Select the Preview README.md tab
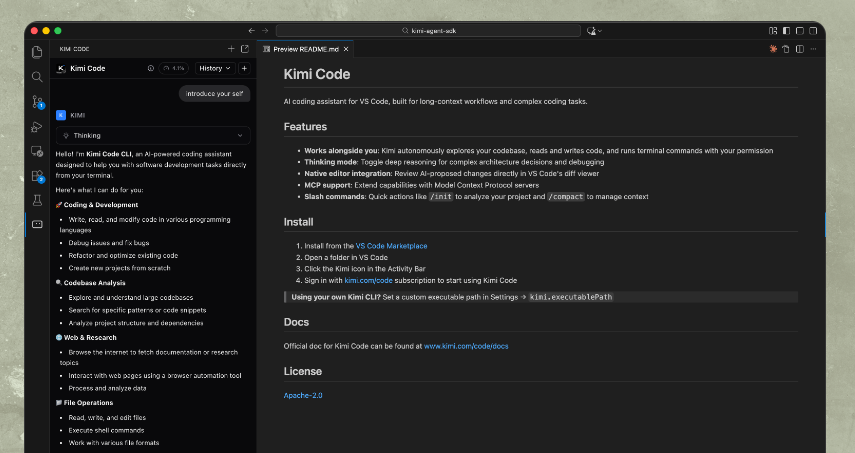The height and width of the screenshot is (453, 855). tap(305, 49)
